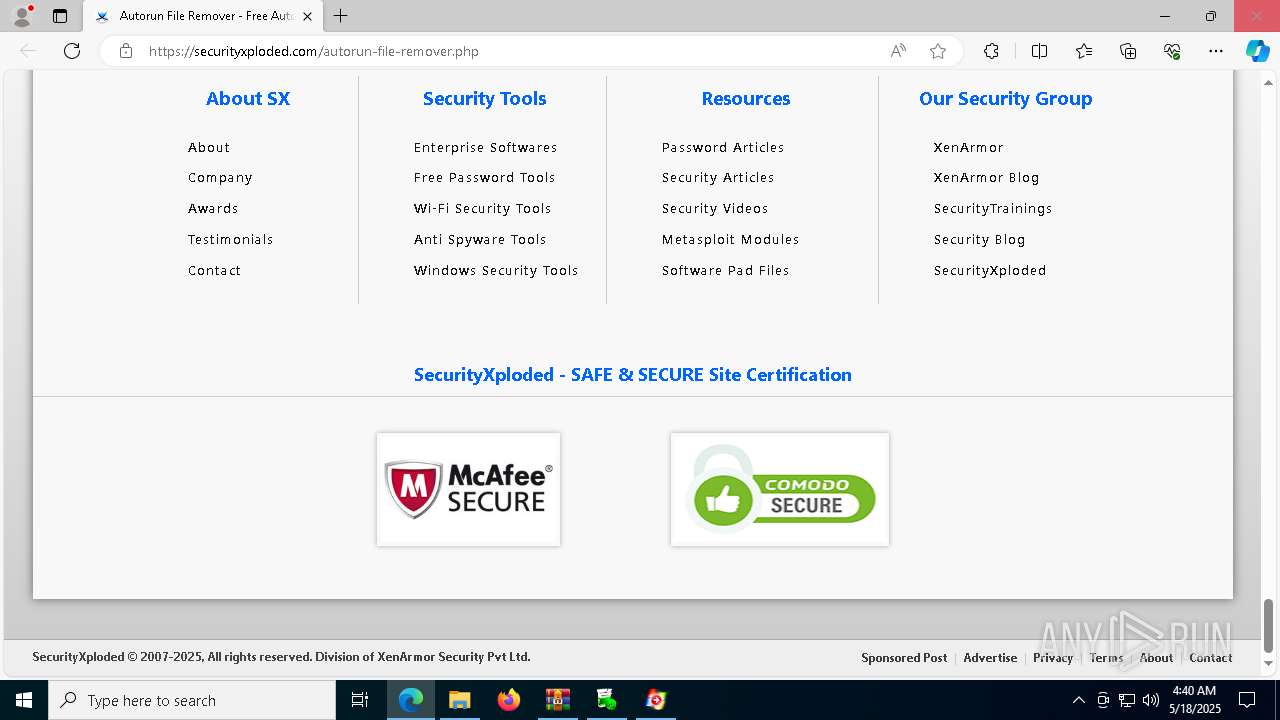Toggle split screen icon
Image resolution: width=1280 pixels, height=720 pixels.
click(x=1039, y=51)
